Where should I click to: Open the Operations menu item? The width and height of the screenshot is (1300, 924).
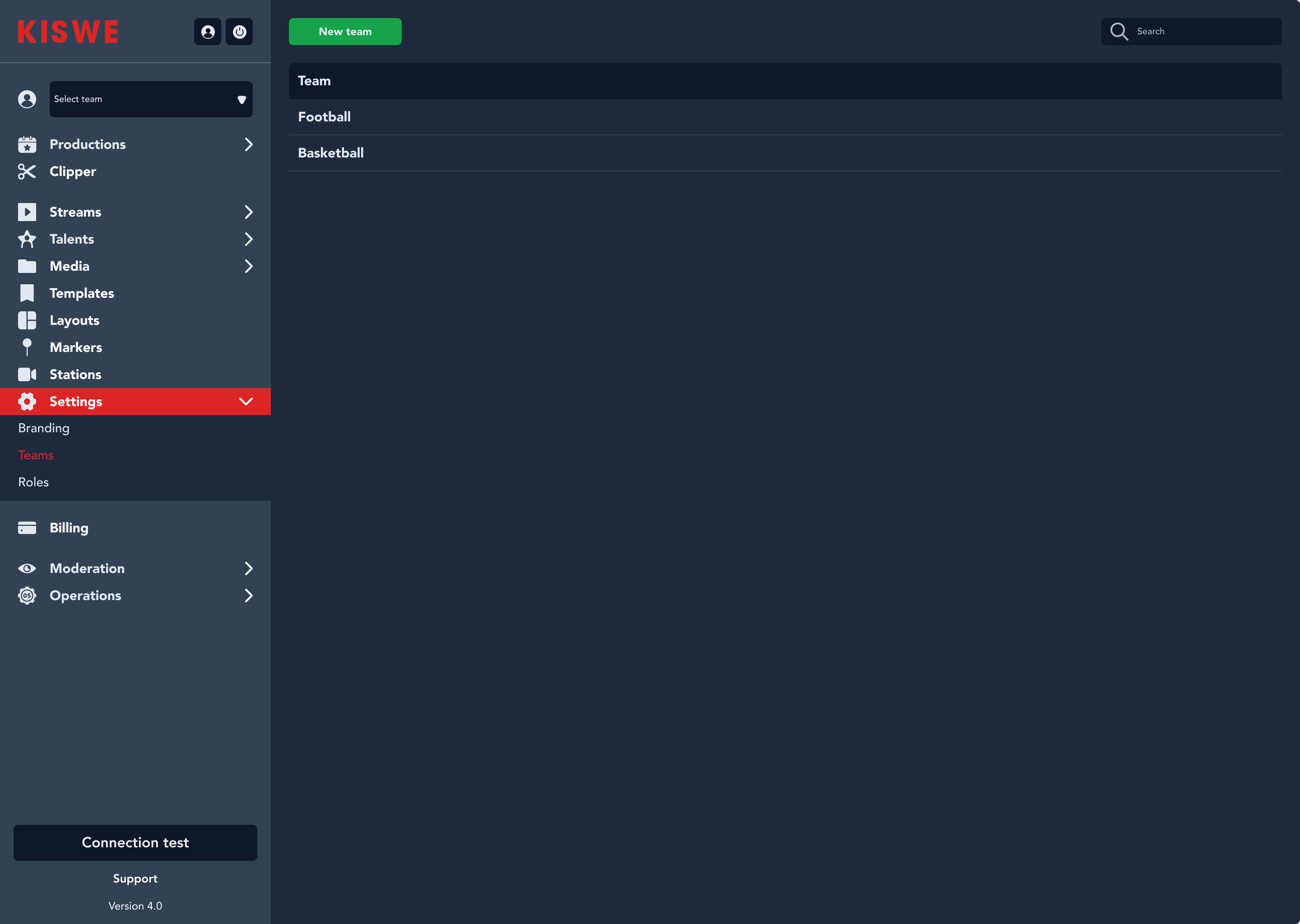(x=85, y=596)
